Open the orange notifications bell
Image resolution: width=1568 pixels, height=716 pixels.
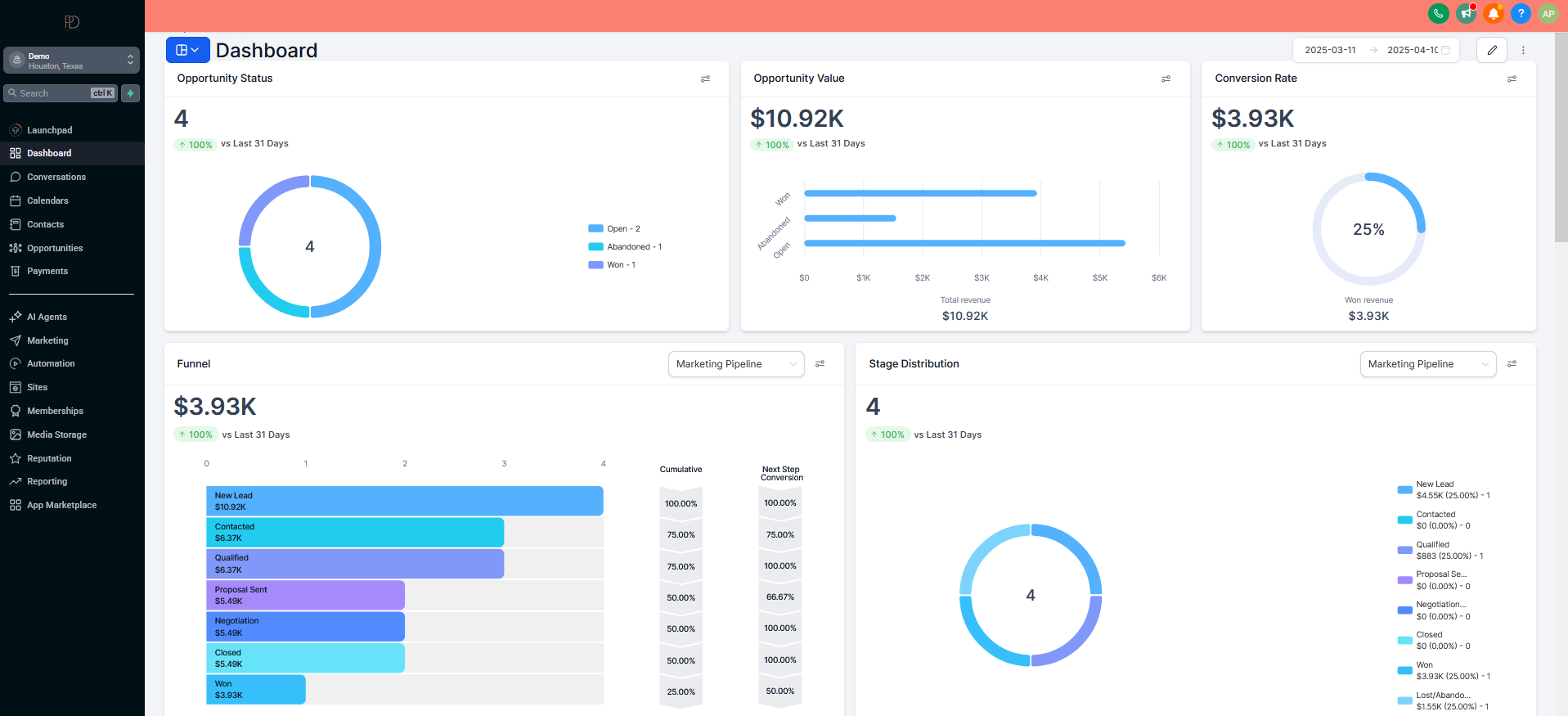tap(1493, 14)
